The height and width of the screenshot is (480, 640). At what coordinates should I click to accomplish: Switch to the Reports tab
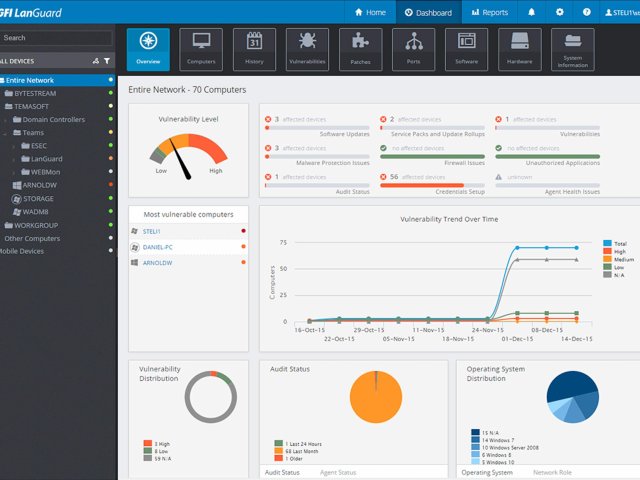point(488,13)
